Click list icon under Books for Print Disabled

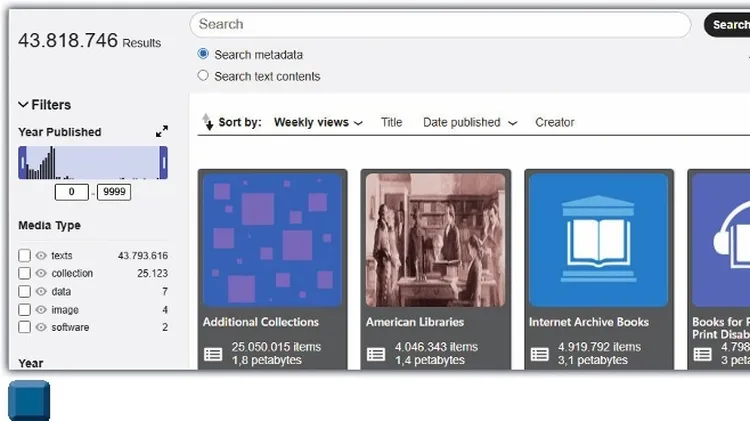(703, 354)
